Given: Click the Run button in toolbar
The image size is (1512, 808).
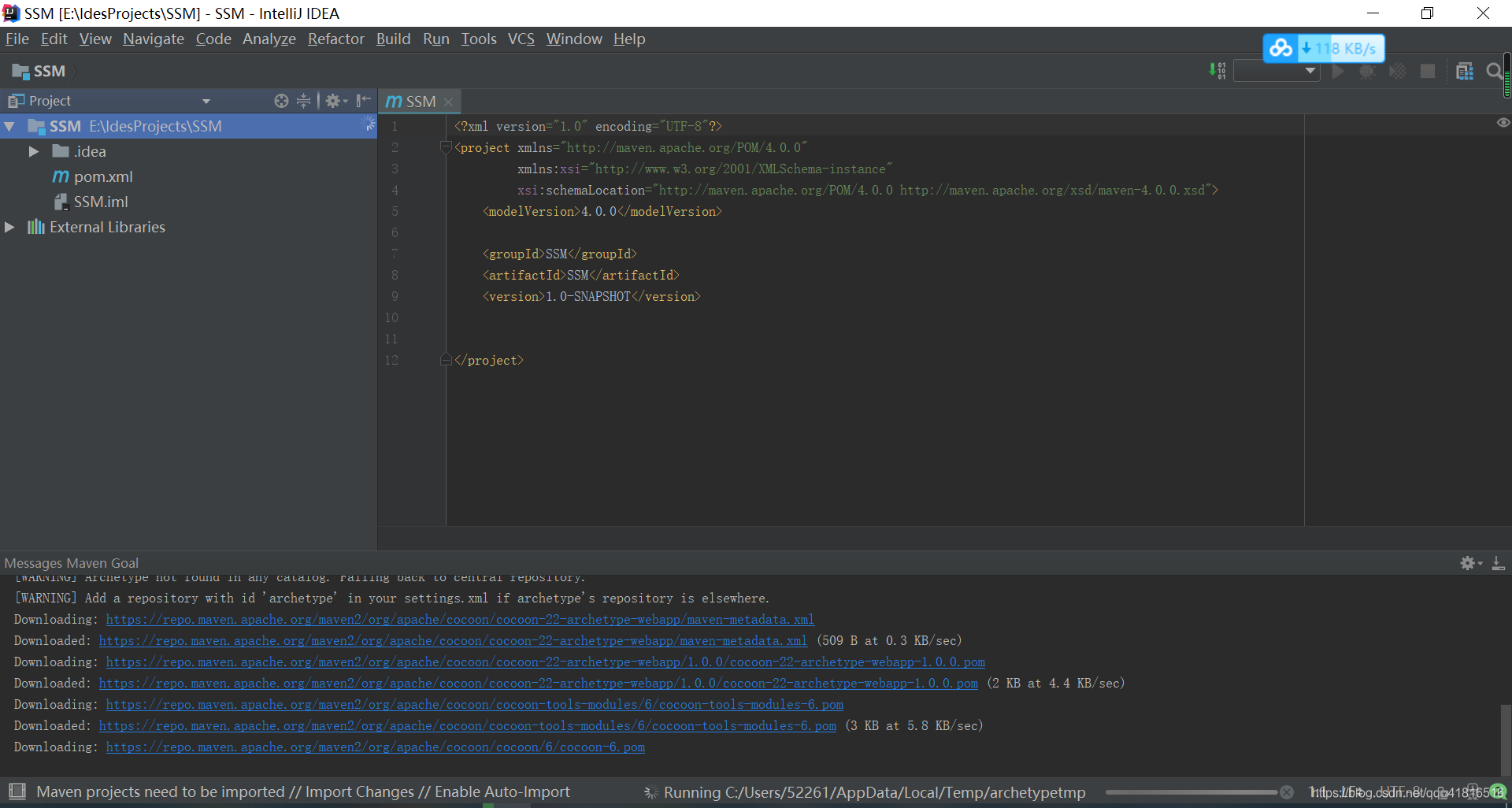Looking at the screenshot, I should (1338, 71).
